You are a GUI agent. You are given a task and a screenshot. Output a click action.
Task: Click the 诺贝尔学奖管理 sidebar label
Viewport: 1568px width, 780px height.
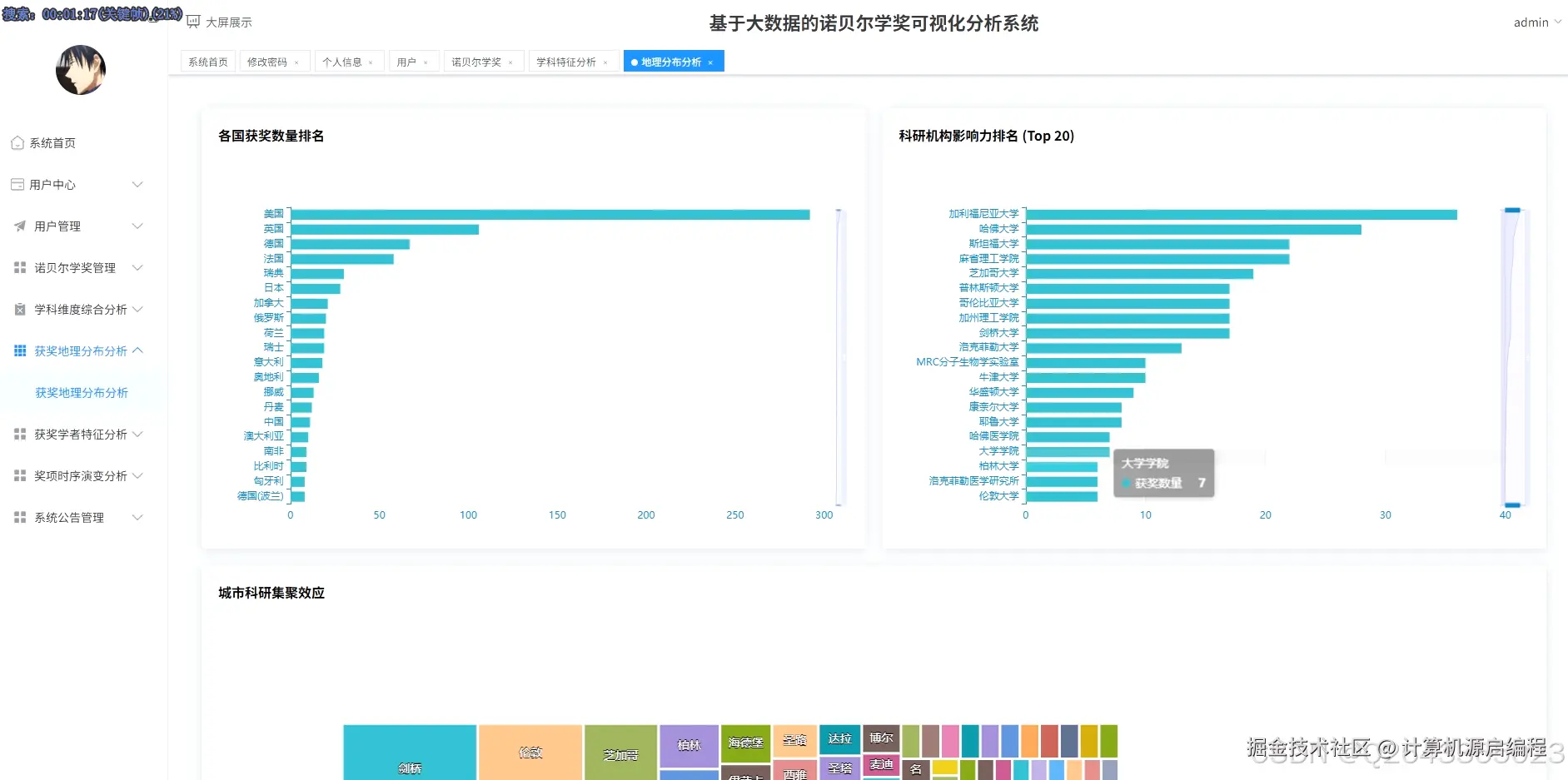point(75,268)
